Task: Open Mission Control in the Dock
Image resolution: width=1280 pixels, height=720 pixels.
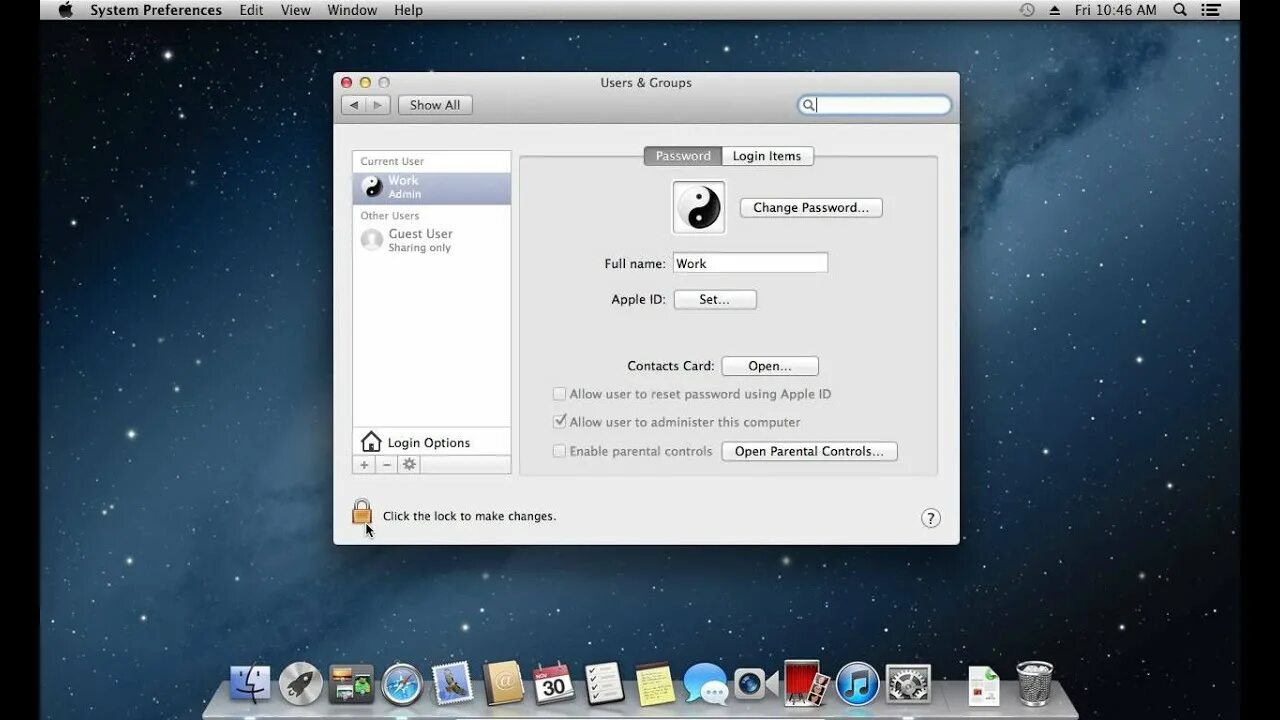Action: pos(351,684)
